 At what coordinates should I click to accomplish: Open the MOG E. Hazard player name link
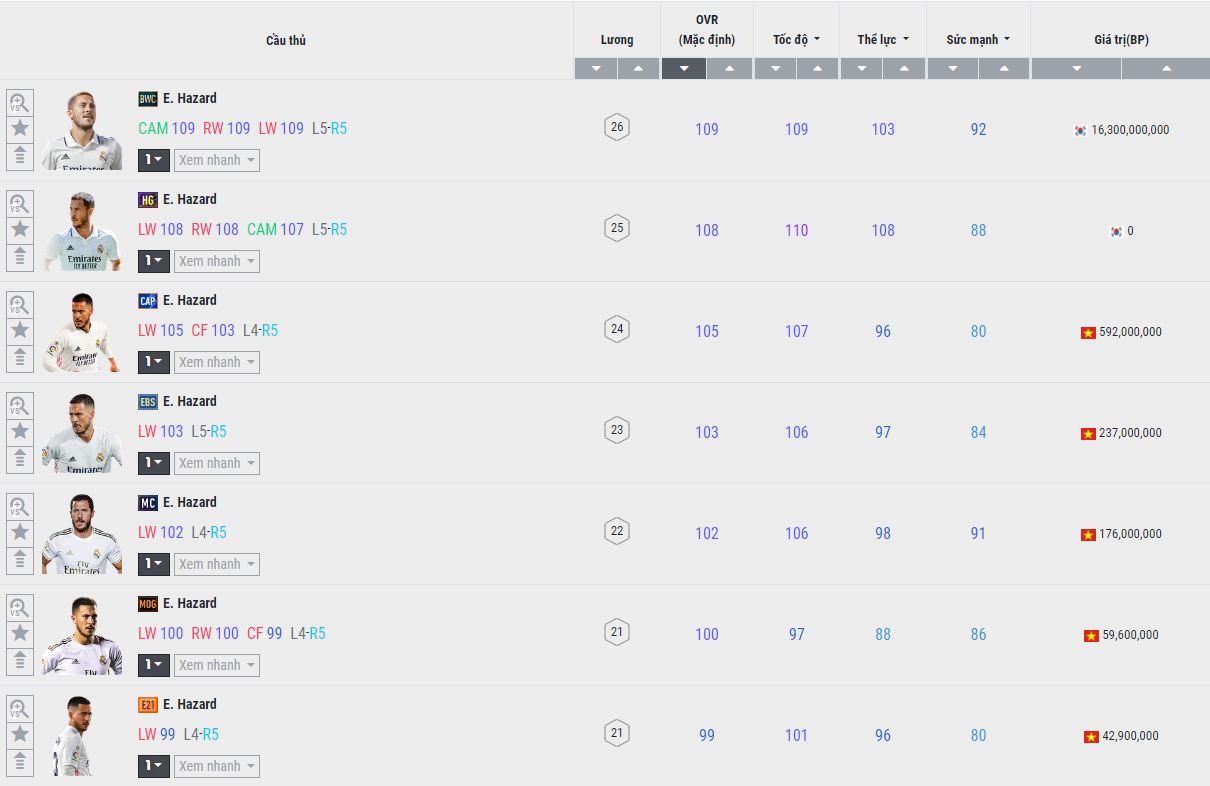(190, 603)
